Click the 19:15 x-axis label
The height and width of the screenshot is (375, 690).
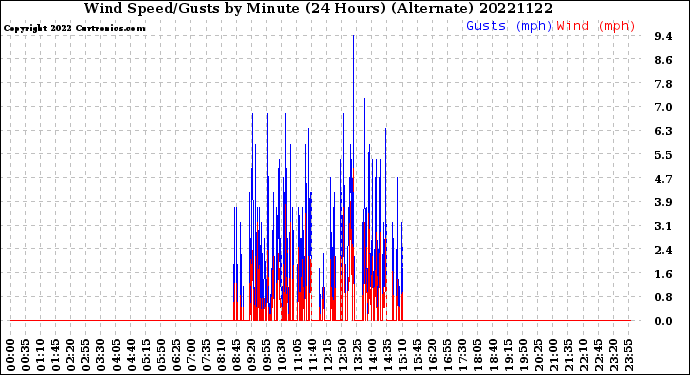(x=507, y=355)
